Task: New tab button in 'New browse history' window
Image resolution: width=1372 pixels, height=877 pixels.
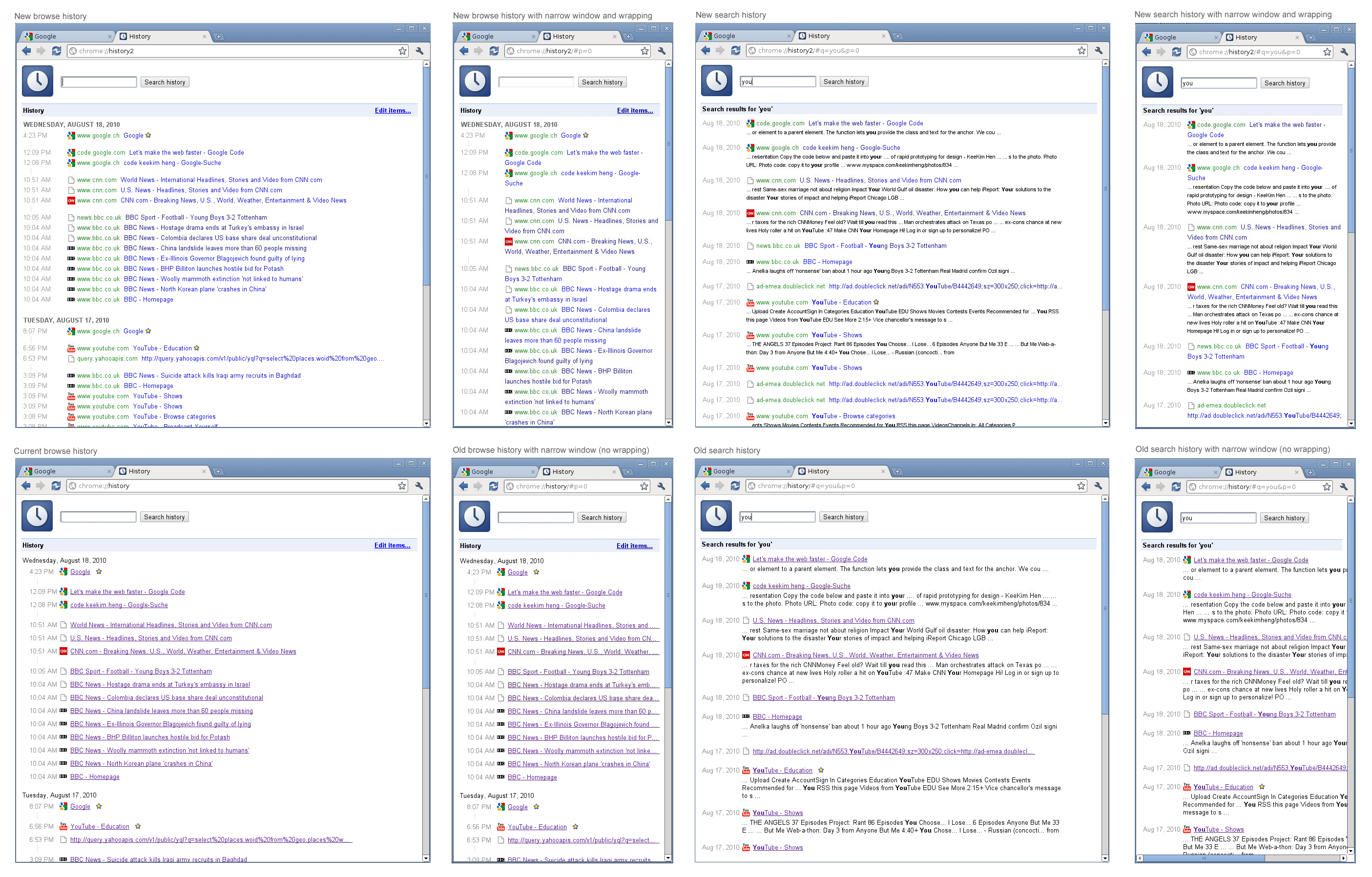Action: coord(219,37)
